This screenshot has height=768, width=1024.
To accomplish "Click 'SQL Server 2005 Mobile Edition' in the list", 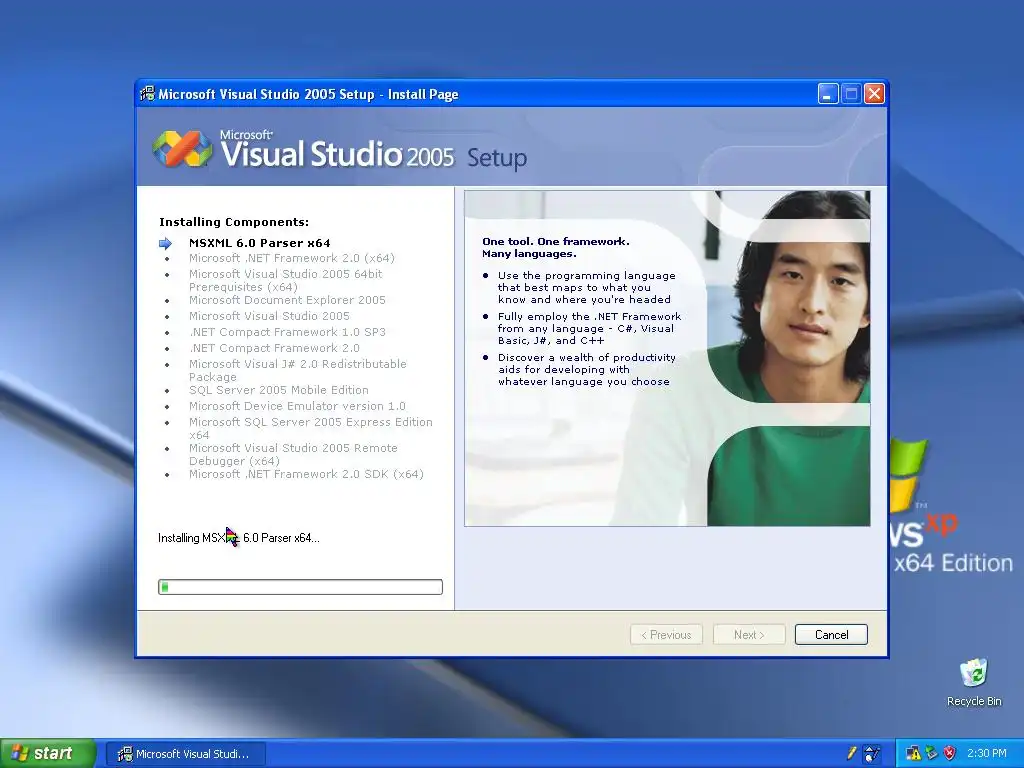I will 278,390.
